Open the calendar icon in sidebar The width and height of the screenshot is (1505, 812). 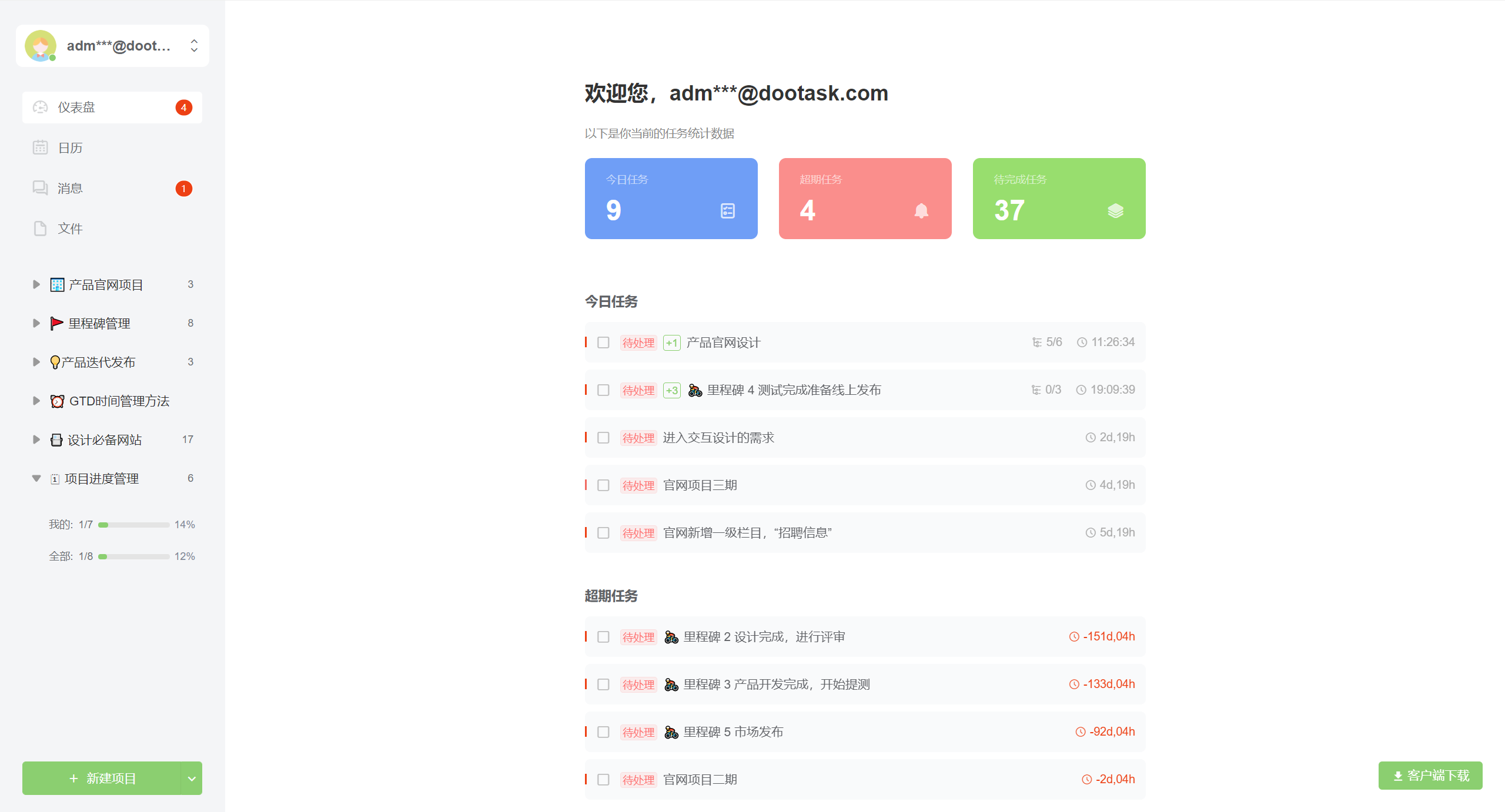(x=40, y=147)
